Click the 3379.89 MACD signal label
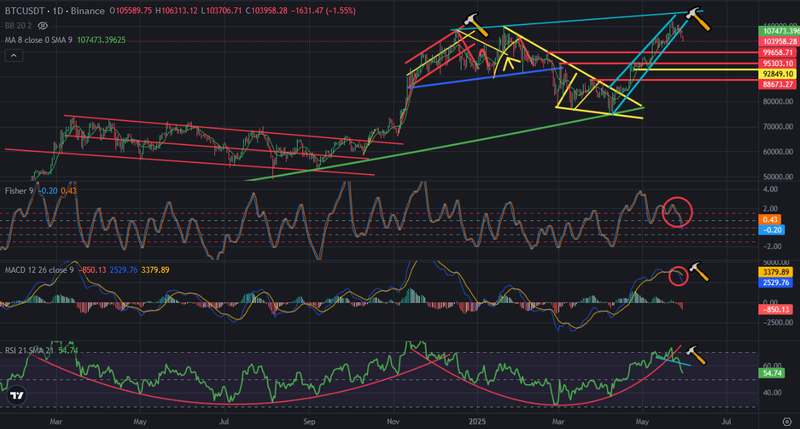The width and height of the screenshot is (800, 429). [x=776, y=272]
